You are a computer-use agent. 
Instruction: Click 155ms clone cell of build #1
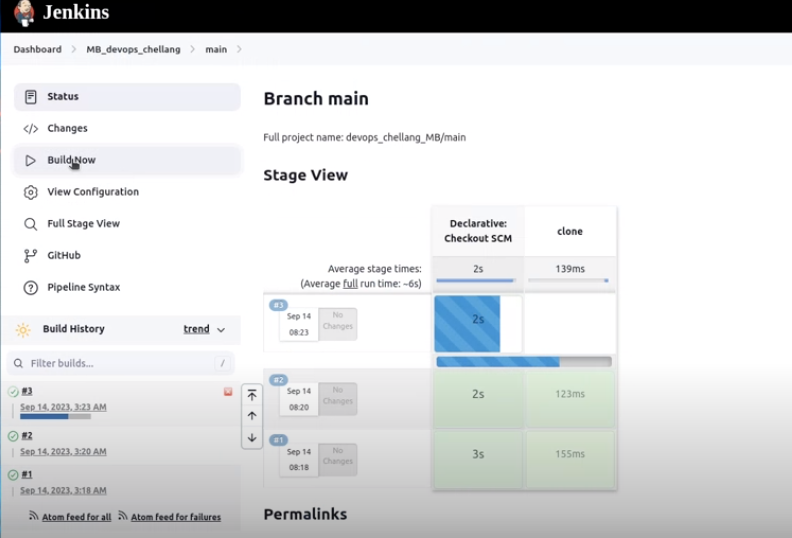click(570, 459)
